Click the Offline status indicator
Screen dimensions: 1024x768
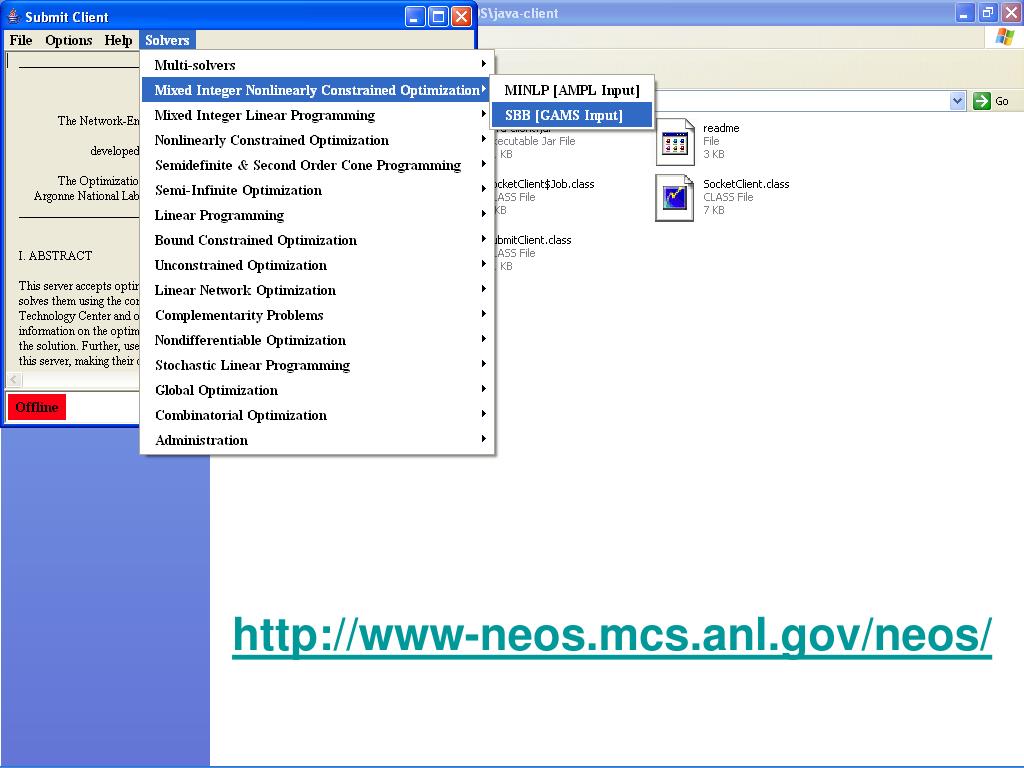point(37,407)
